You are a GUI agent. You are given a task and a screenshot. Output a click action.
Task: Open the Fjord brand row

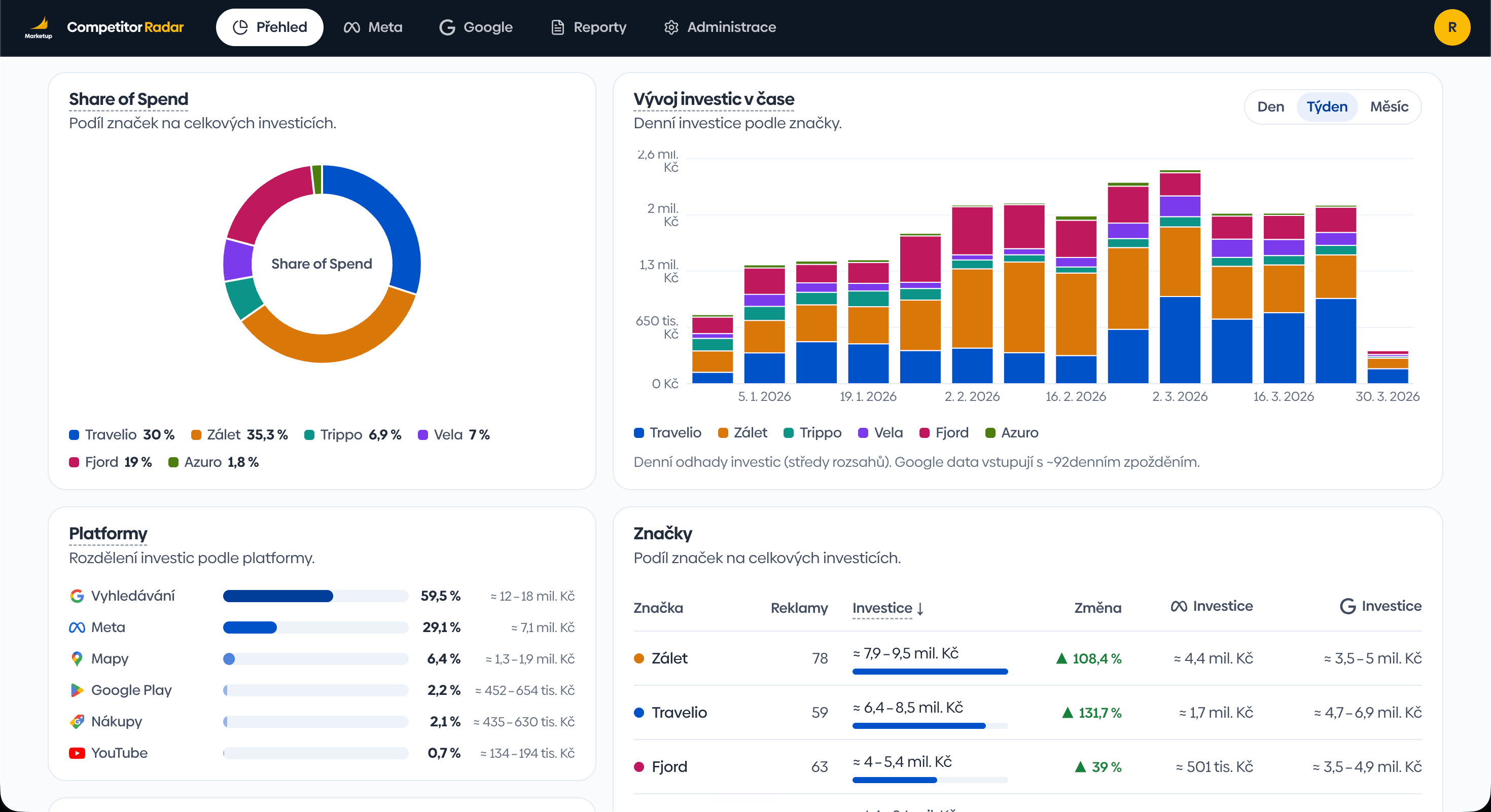(1027, 767)
